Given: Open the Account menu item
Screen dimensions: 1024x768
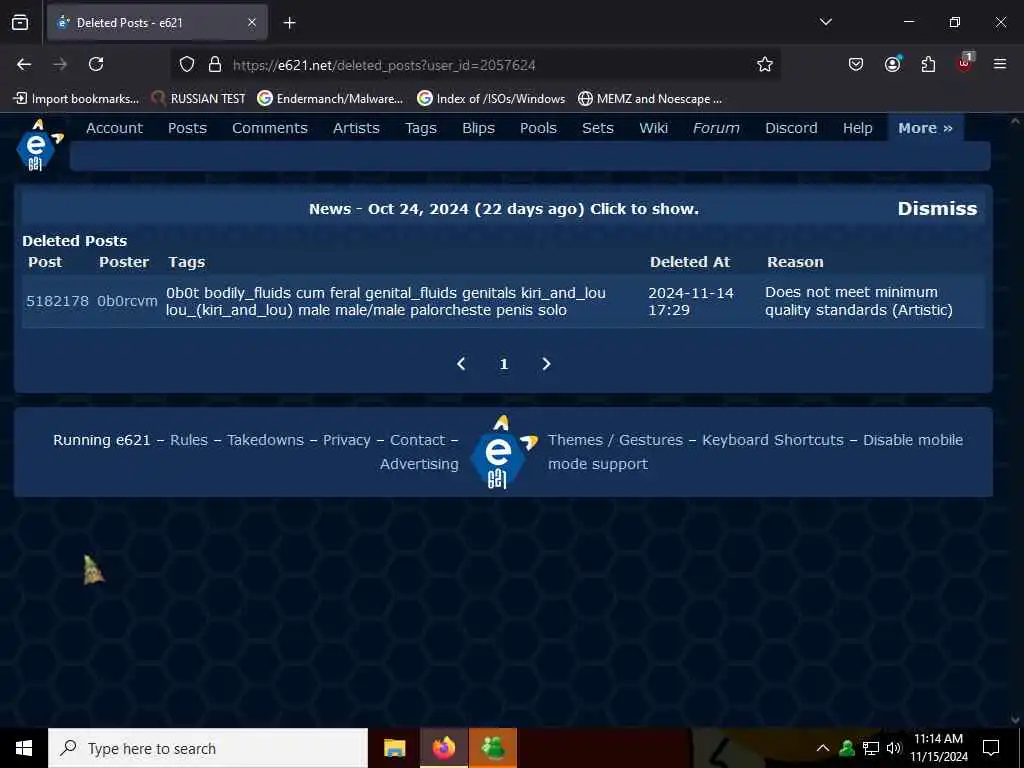Looking at the screenshot, I should [x=114, y=128].
